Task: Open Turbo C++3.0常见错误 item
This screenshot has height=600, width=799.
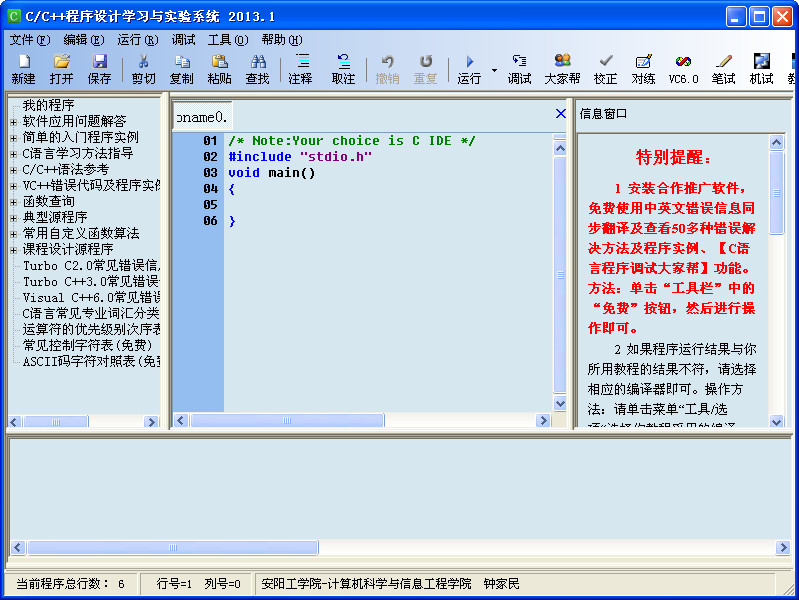Action: tap(91, 281)
